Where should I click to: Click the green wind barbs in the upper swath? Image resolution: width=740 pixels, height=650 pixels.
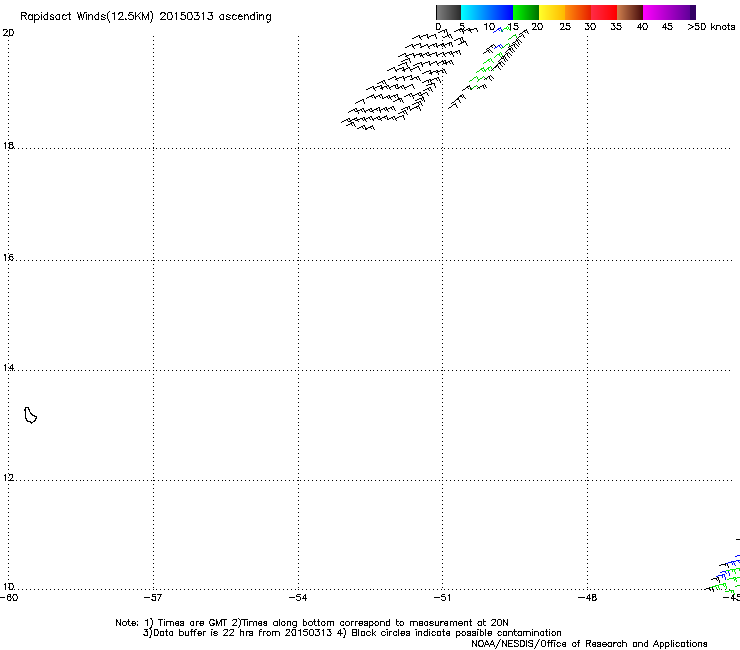pyautogui.click(x=491, y=60)
